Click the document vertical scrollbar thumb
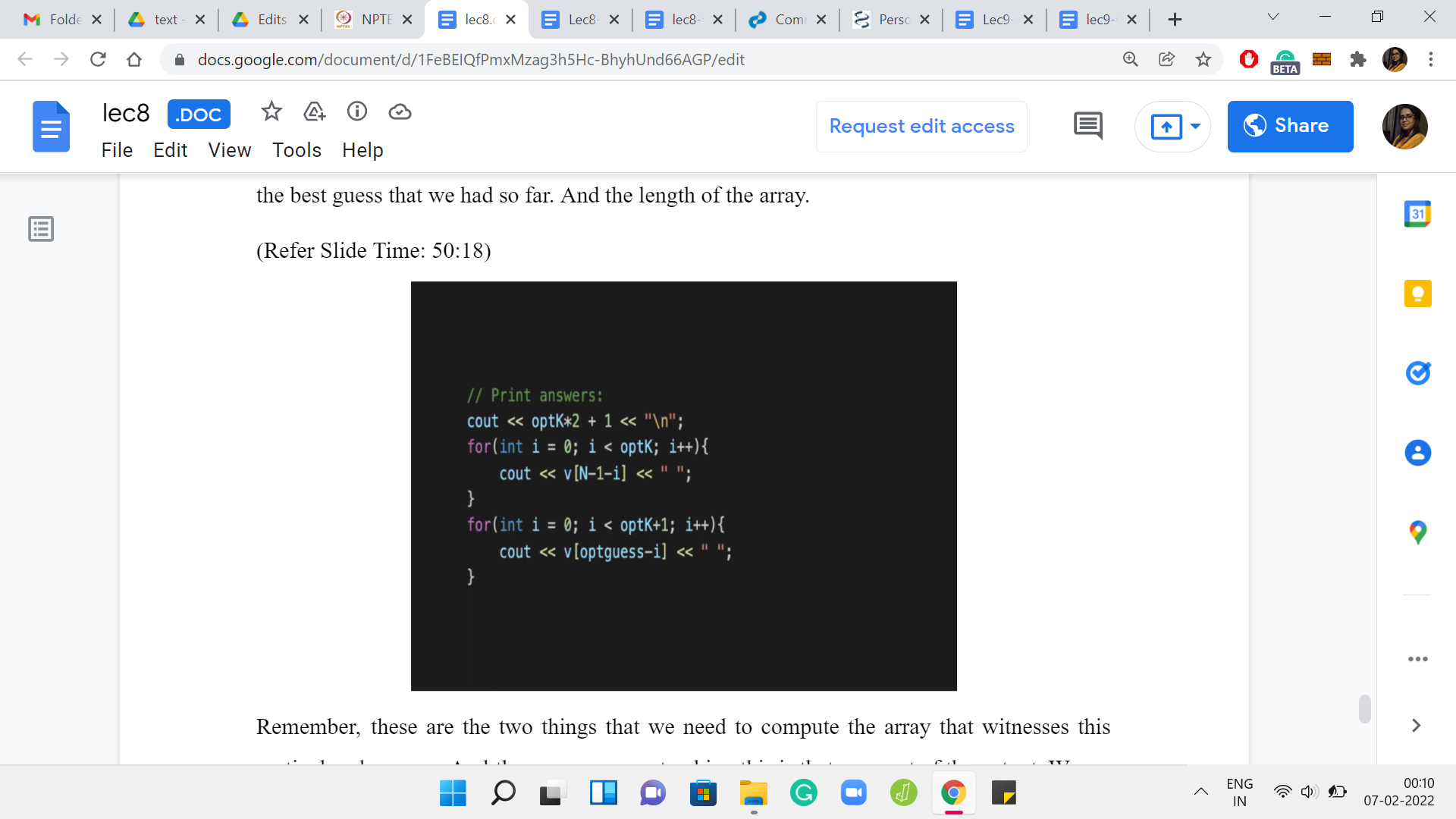 [1364, 709]
